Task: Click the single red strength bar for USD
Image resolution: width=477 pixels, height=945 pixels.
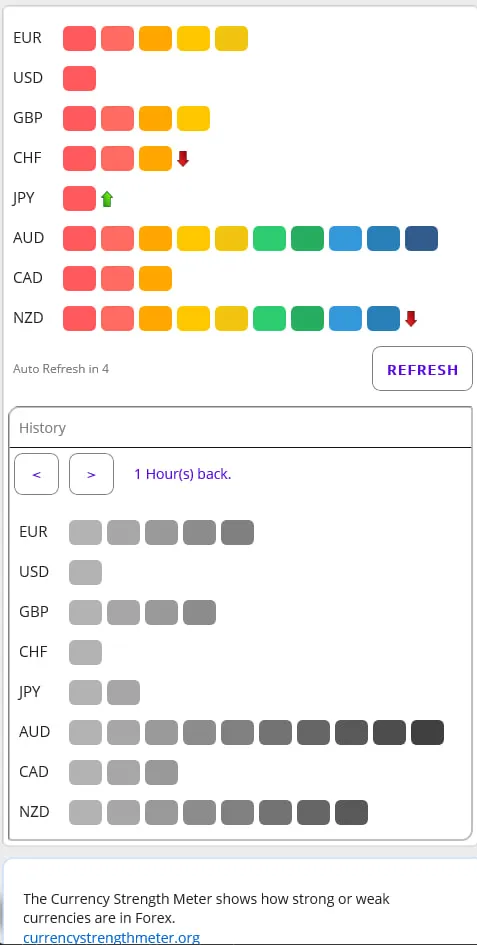Action: click(80, 78)
